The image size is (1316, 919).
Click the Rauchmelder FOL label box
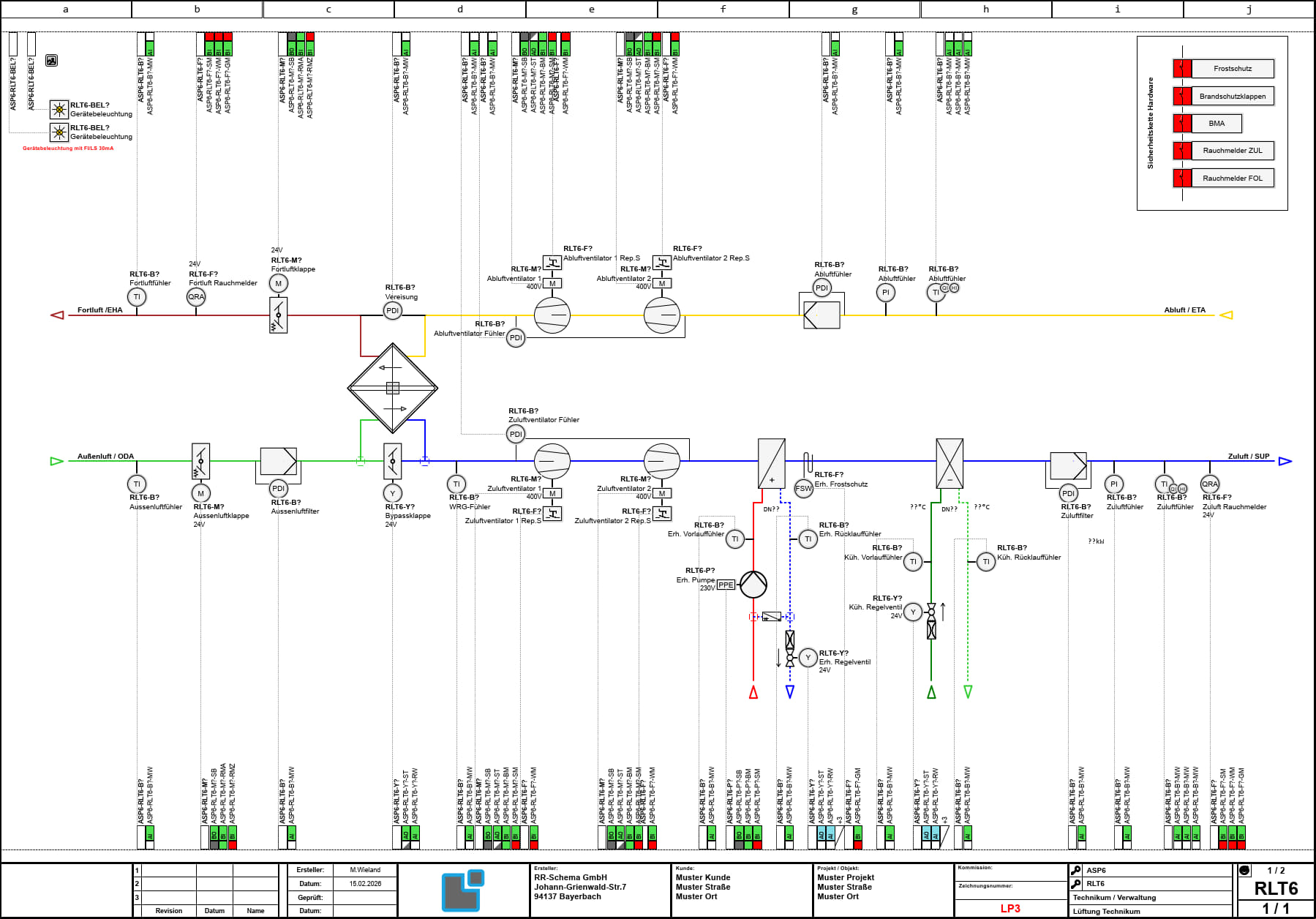pos(1233,178)
